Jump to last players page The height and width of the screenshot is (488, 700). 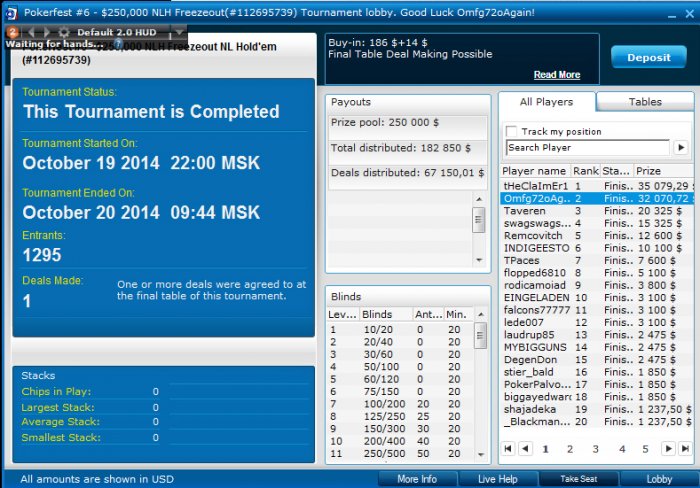[x=685, y=448]
